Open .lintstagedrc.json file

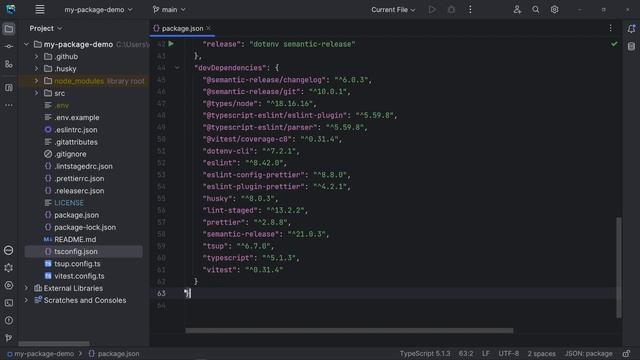tap(84, 166)
